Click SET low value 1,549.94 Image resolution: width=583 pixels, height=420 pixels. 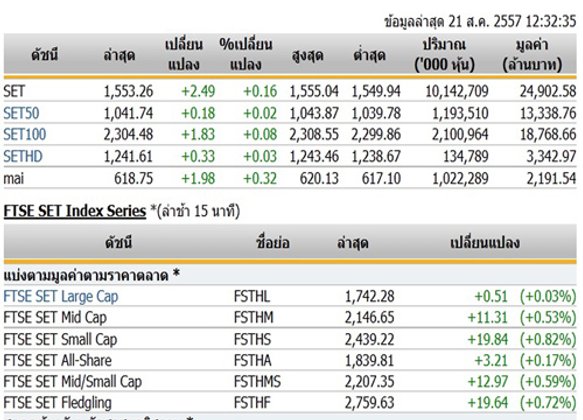376,91
